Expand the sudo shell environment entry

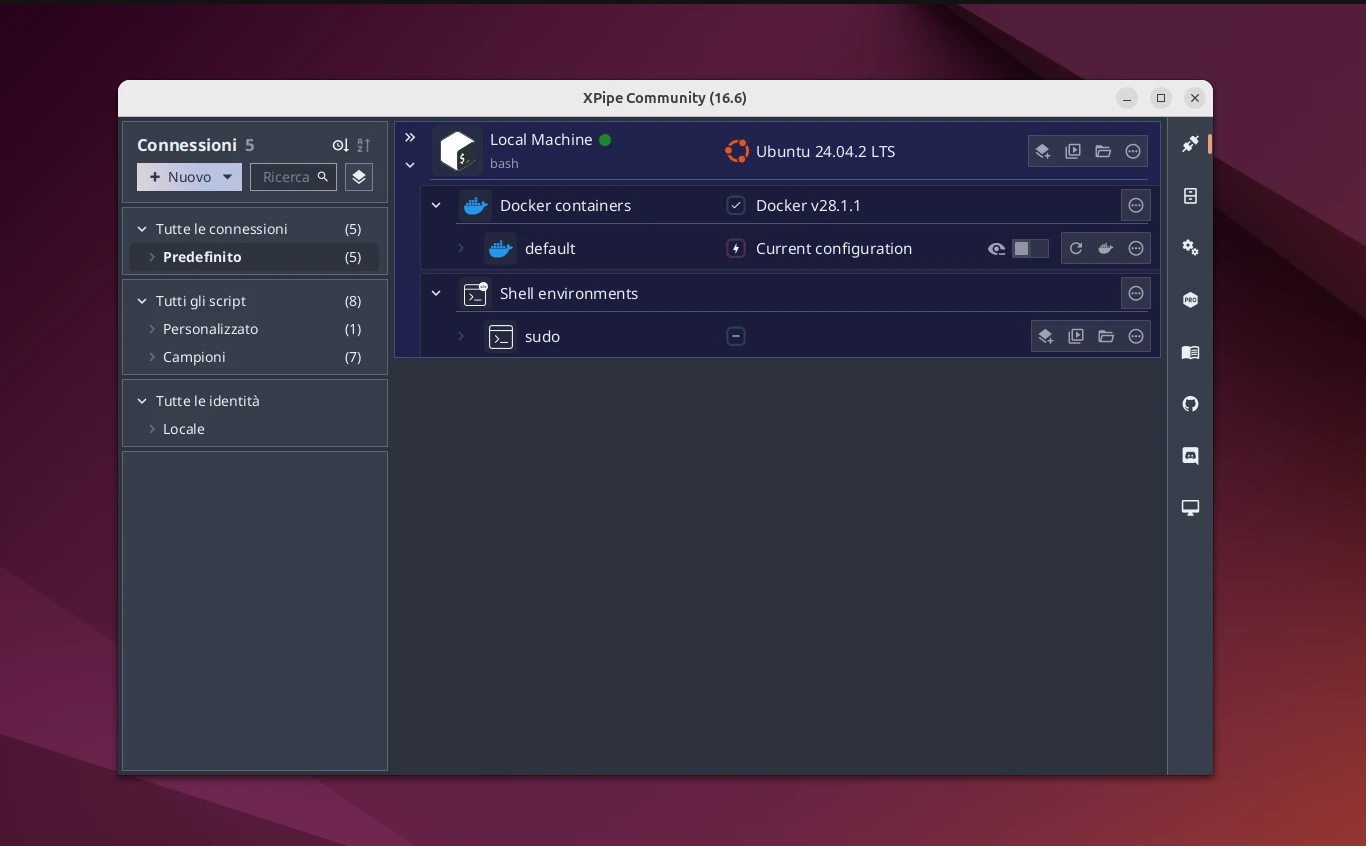(x=461, y=337)
